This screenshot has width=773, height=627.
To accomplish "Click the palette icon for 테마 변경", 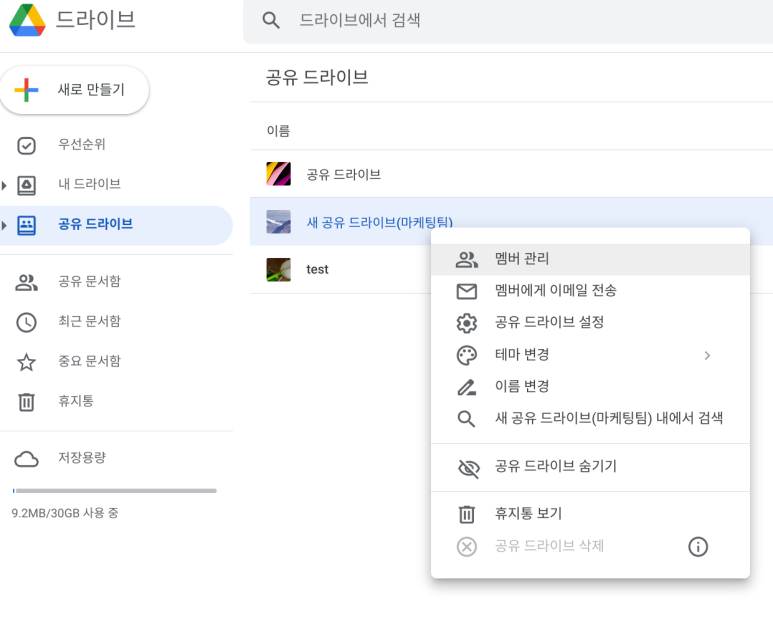I will click(466, 355).
